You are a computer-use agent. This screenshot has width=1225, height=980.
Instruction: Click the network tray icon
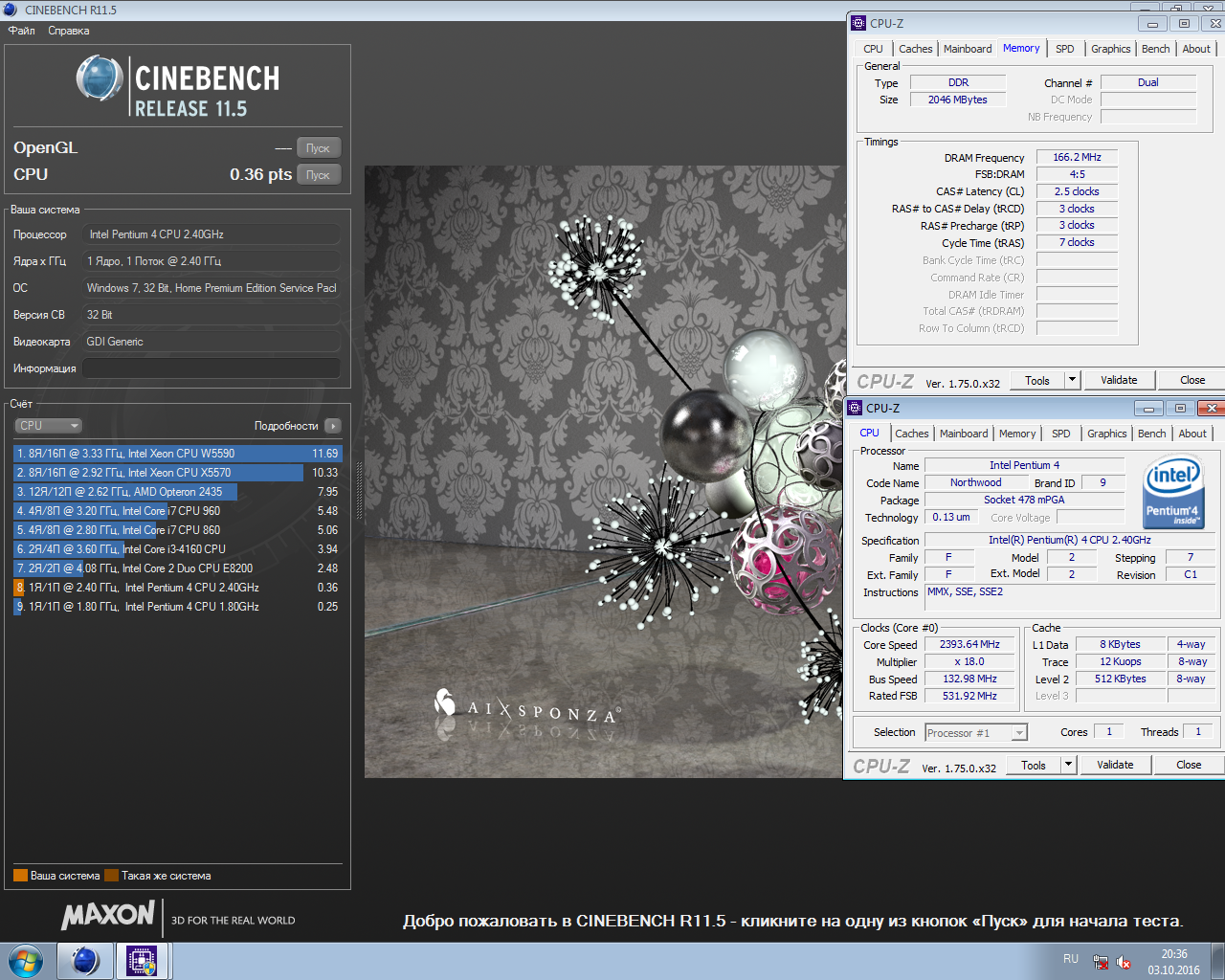(1101, 962)
